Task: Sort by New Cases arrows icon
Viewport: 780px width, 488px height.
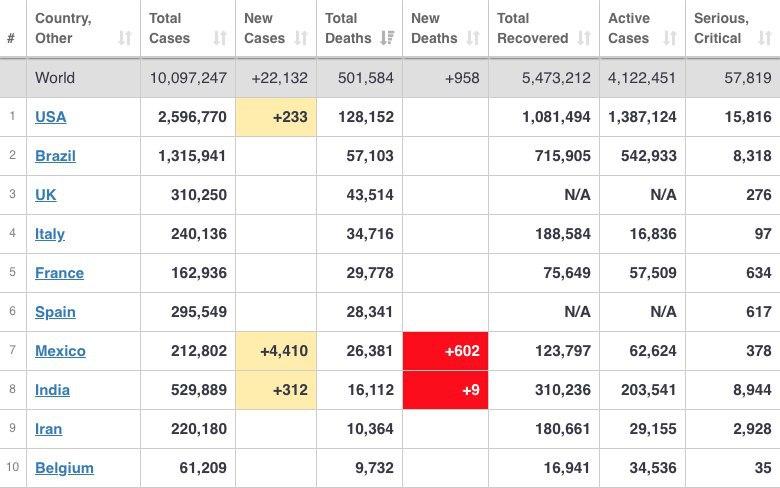Action: [x=301, y=38]
